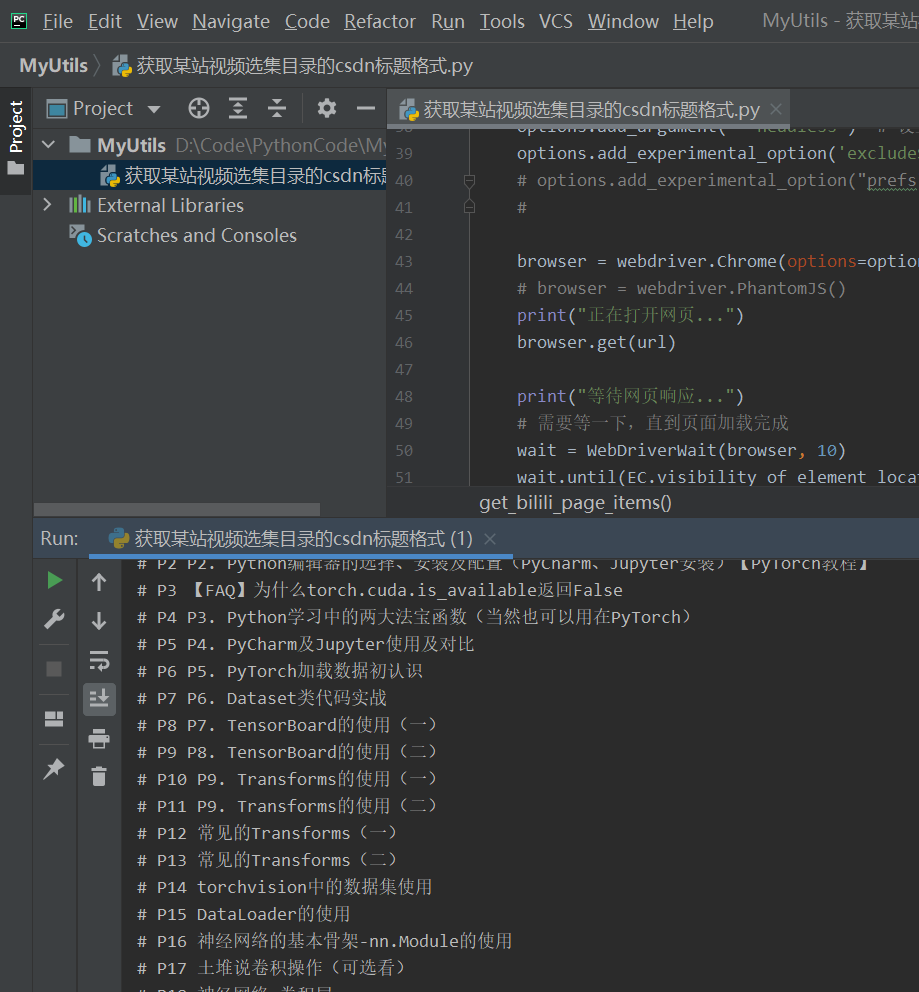Click the Select Opened File crosshair icon
Screen dimensions: 919x992
tap(199, 109)
